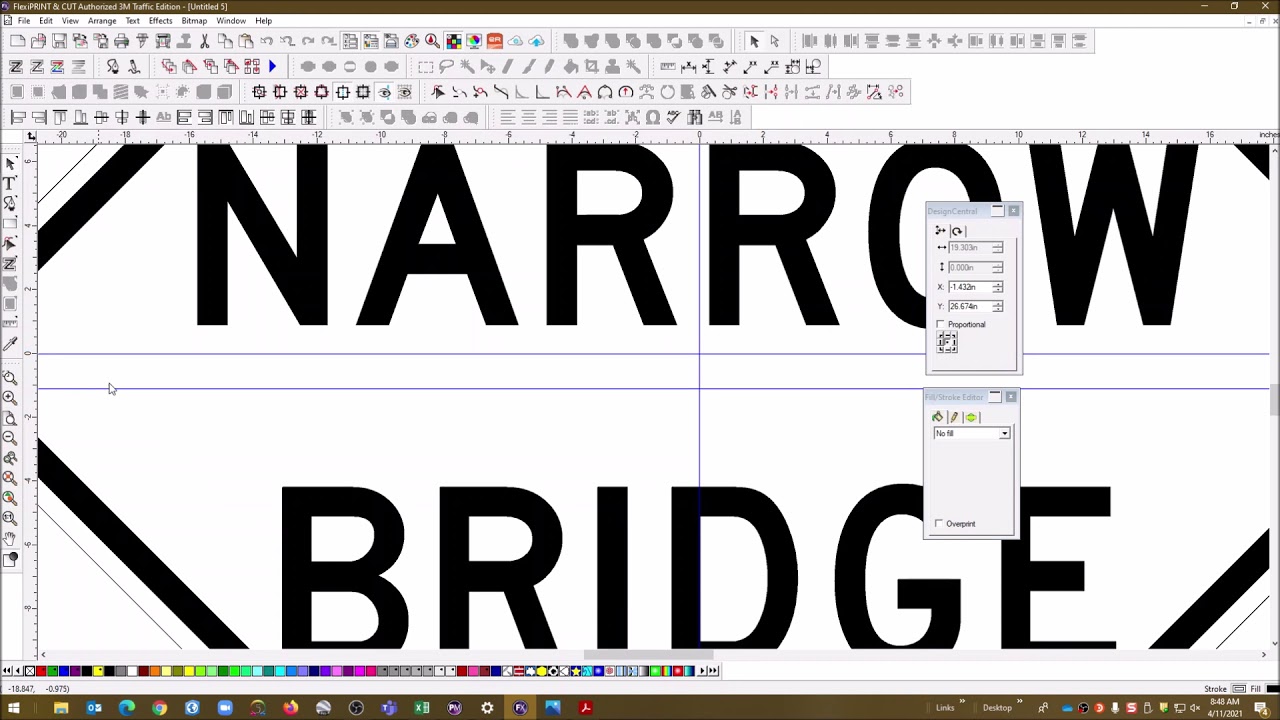Image resolution: width=1280 pixels, height=720 pixels.
Task: Roll up the DesignCentral panel
Action: pyautogui.click(x=997, y=211)
